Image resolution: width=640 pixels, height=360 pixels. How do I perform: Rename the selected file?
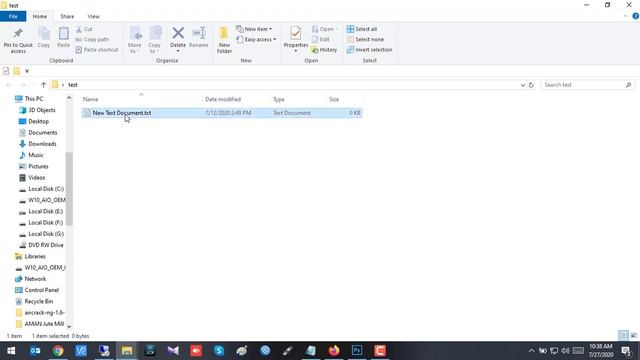pos(199,38)
